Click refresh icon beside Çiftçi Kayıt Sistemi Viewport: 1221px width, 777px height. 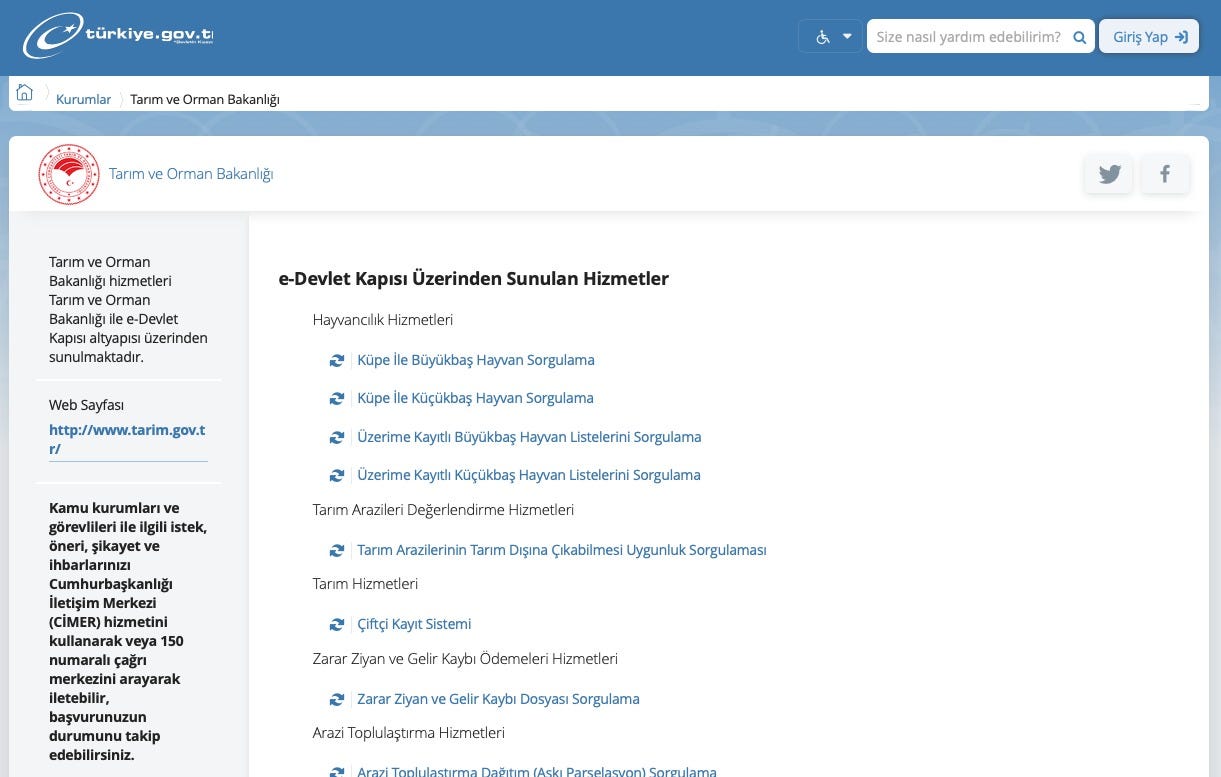click(337, 624)
